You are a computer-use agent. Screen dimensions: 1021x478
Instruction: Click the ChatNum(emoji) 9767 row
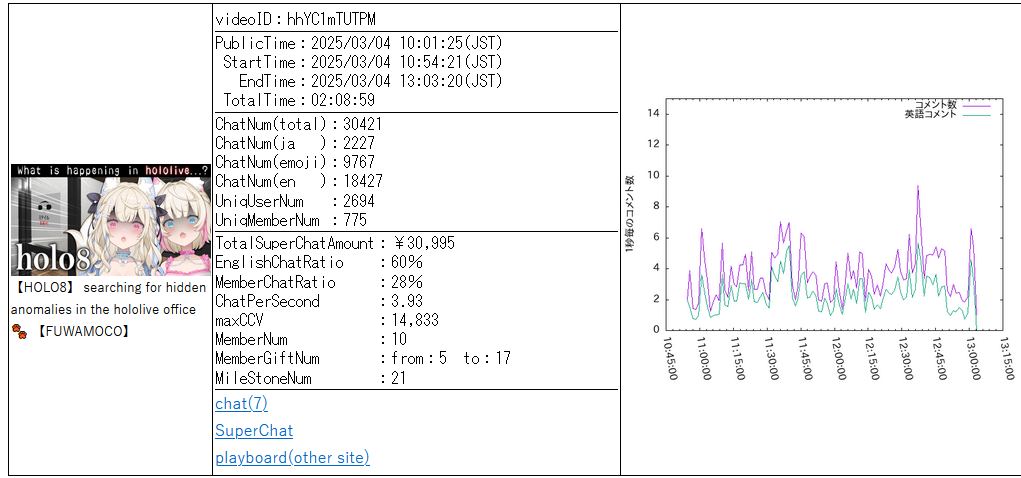tap(295, 162)
